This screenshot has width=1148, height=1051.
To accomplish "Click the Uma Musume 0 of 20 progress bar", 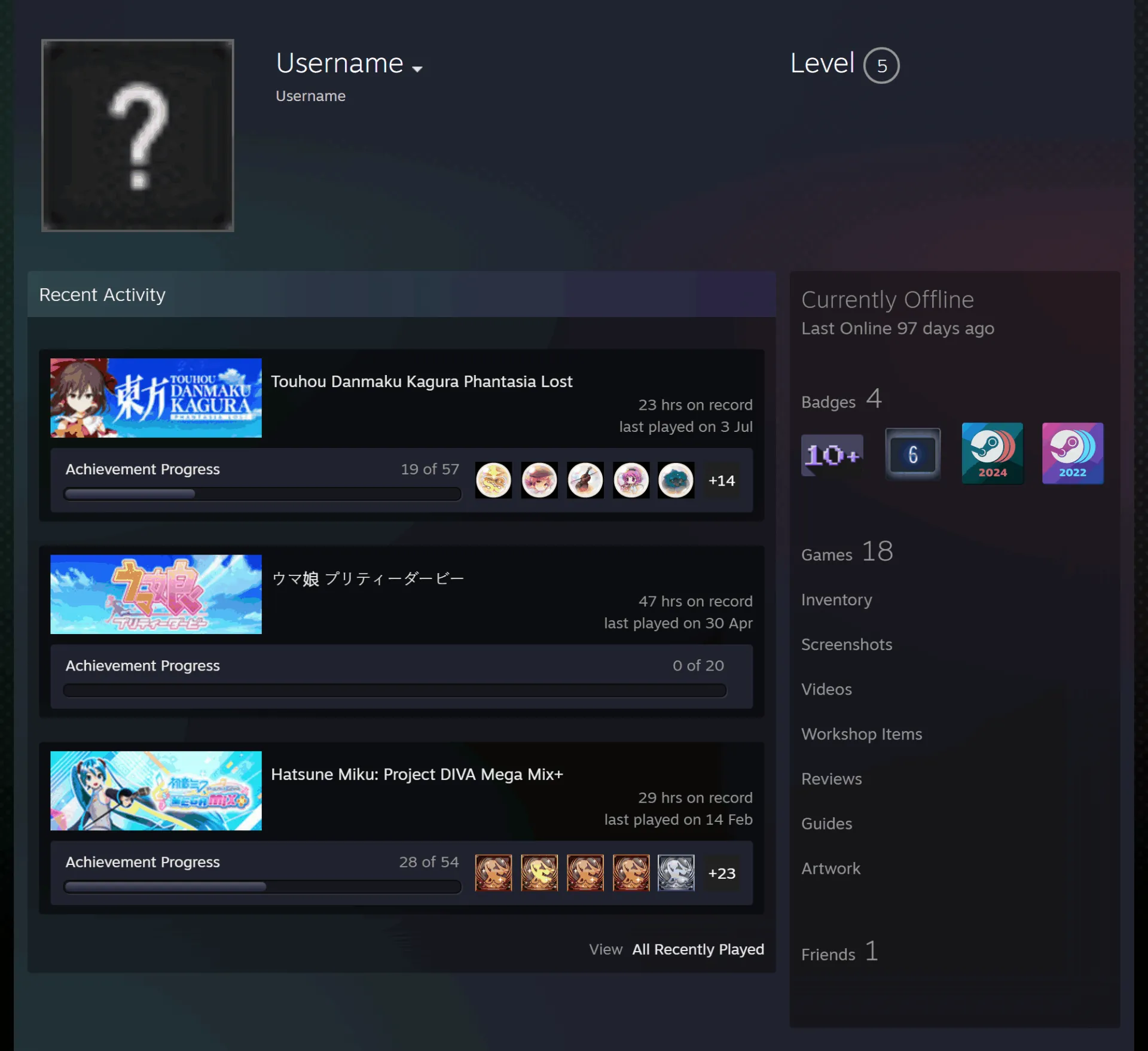I will click(x=395, y=690).
